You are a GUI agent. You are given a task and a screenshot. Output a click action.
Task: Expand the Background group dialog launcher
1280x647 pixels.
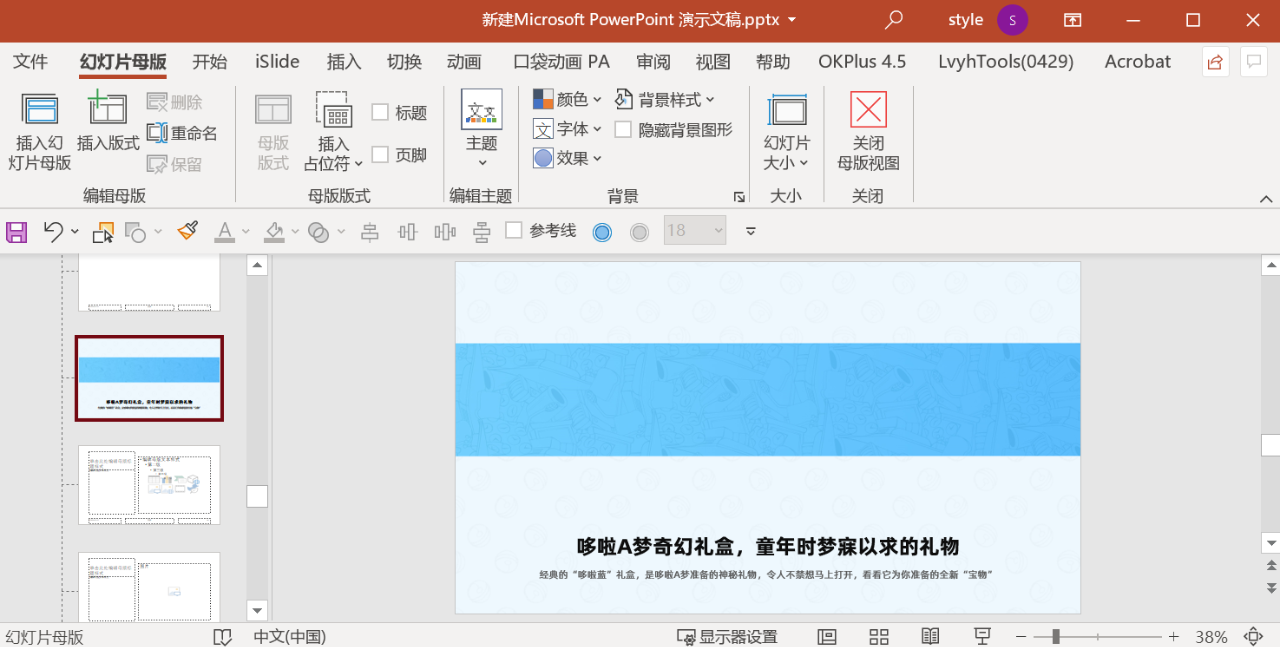point(739,197)
